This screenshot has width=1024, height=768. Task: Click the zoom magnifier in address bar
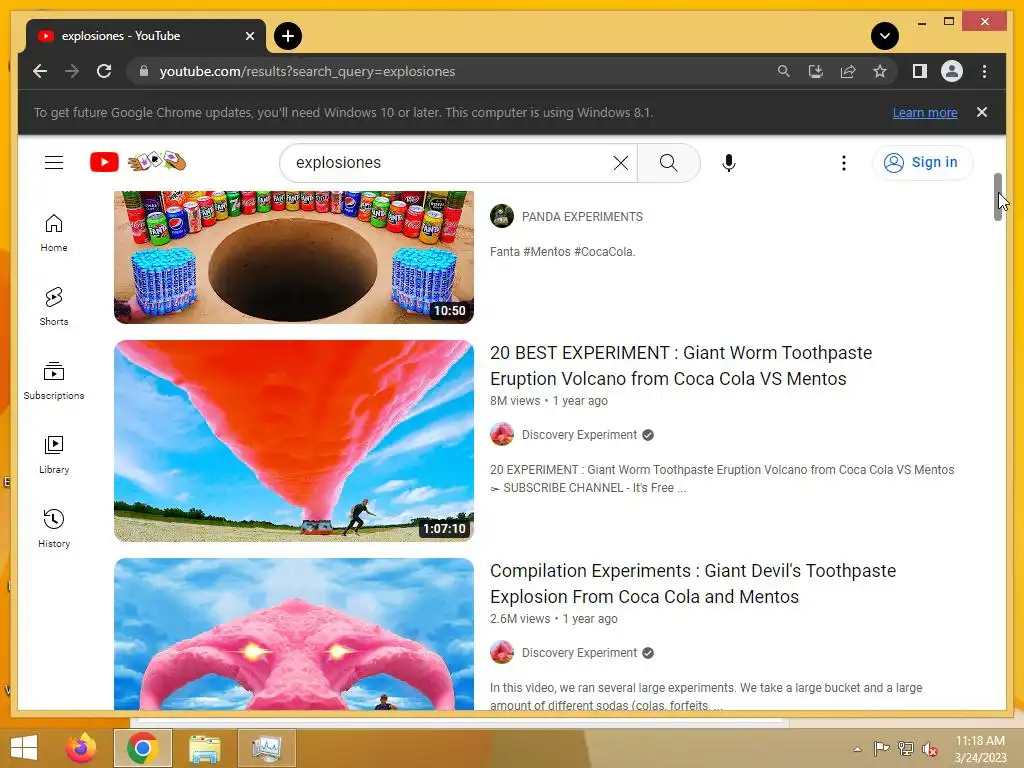(784, 71)
